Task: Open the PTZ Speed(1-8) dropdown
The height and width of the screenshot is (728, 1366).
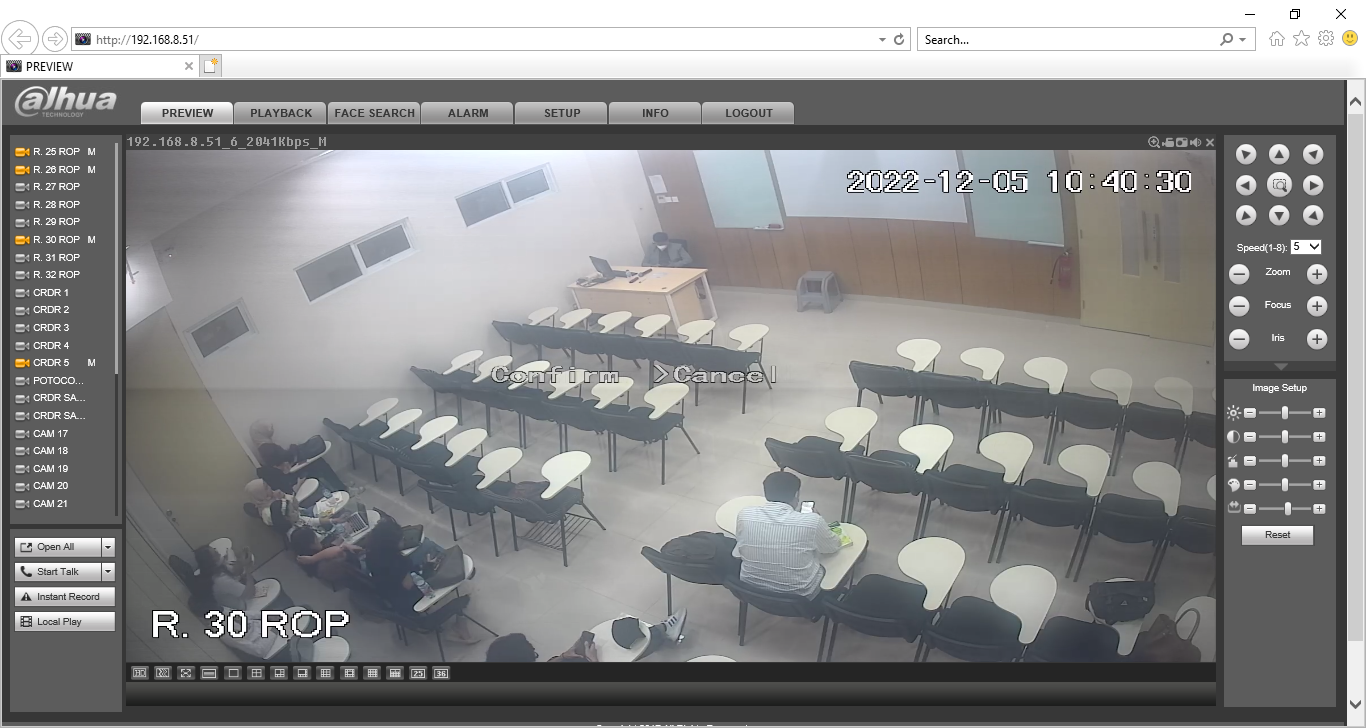Action: [x=1306, y=247]
